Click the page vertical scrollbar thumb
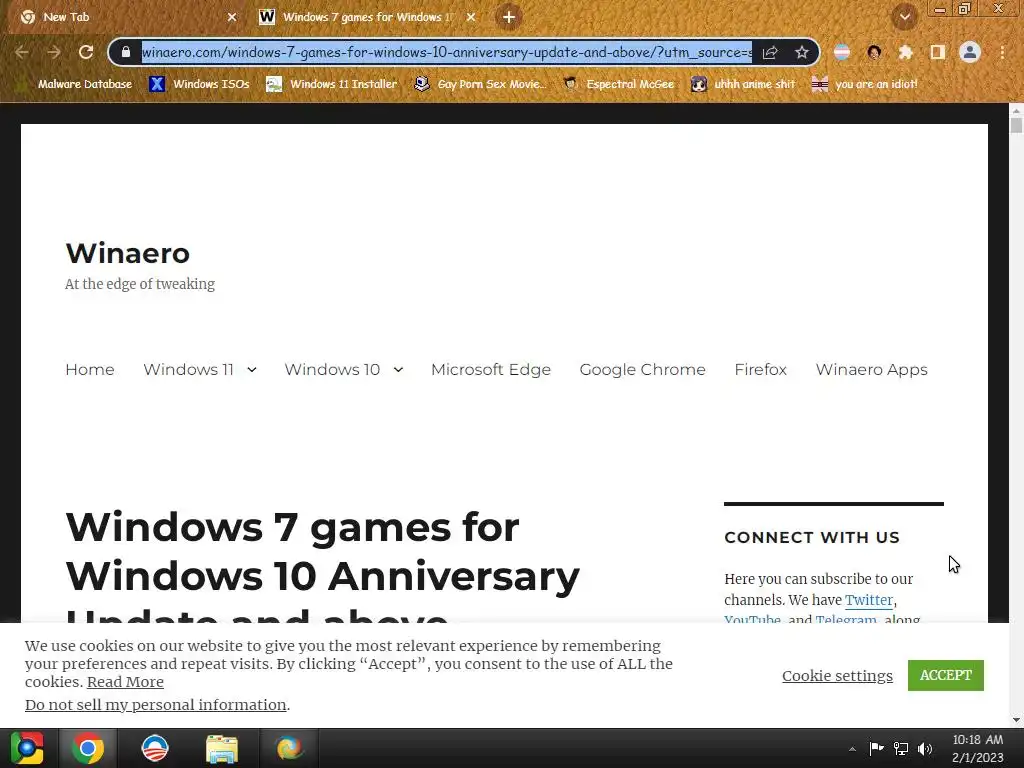The image size is (1024, 768). click(1016, 124)
